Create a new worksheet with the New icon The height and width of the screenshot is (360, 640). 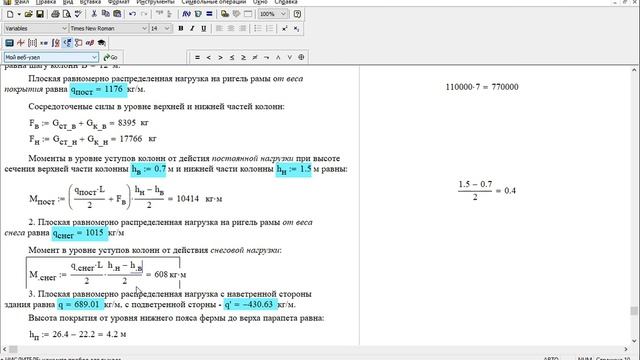point(10,14)
